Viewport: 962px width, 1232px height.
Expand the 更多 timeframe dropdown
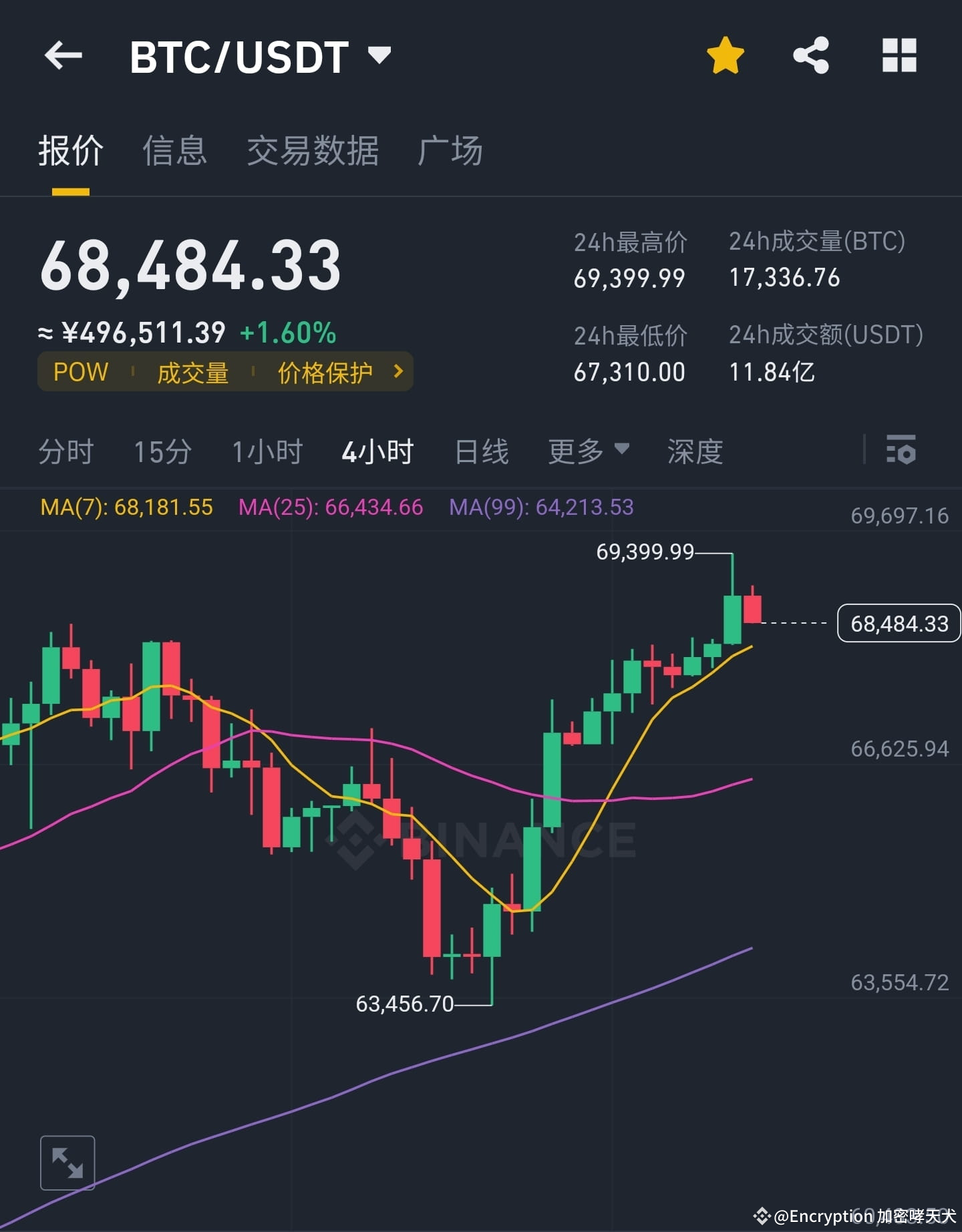[587, 451]
